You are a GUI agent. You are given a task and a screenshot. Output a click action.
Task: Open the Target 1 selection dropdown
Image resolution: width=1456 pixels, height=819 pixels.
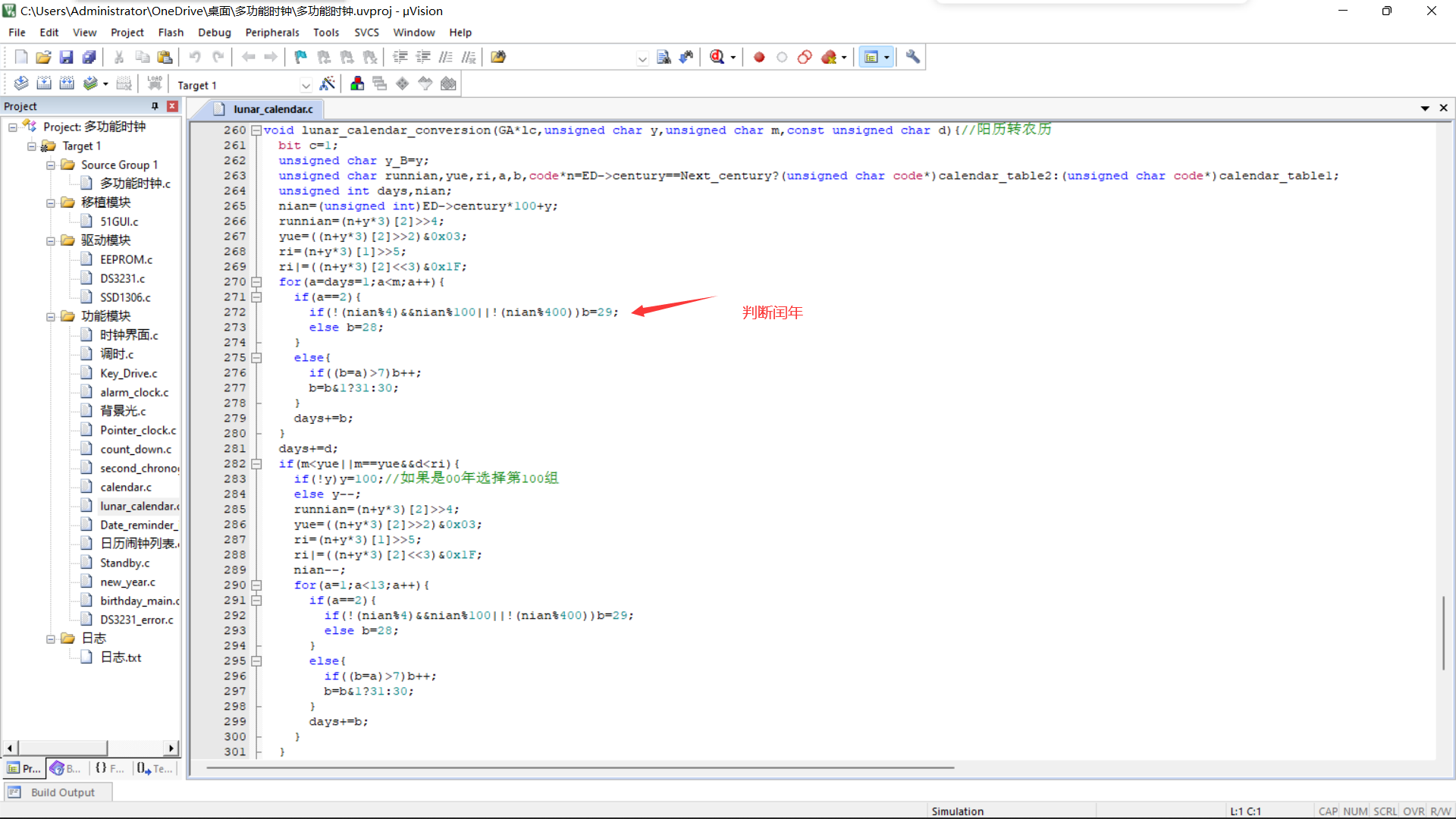[305, 85]
